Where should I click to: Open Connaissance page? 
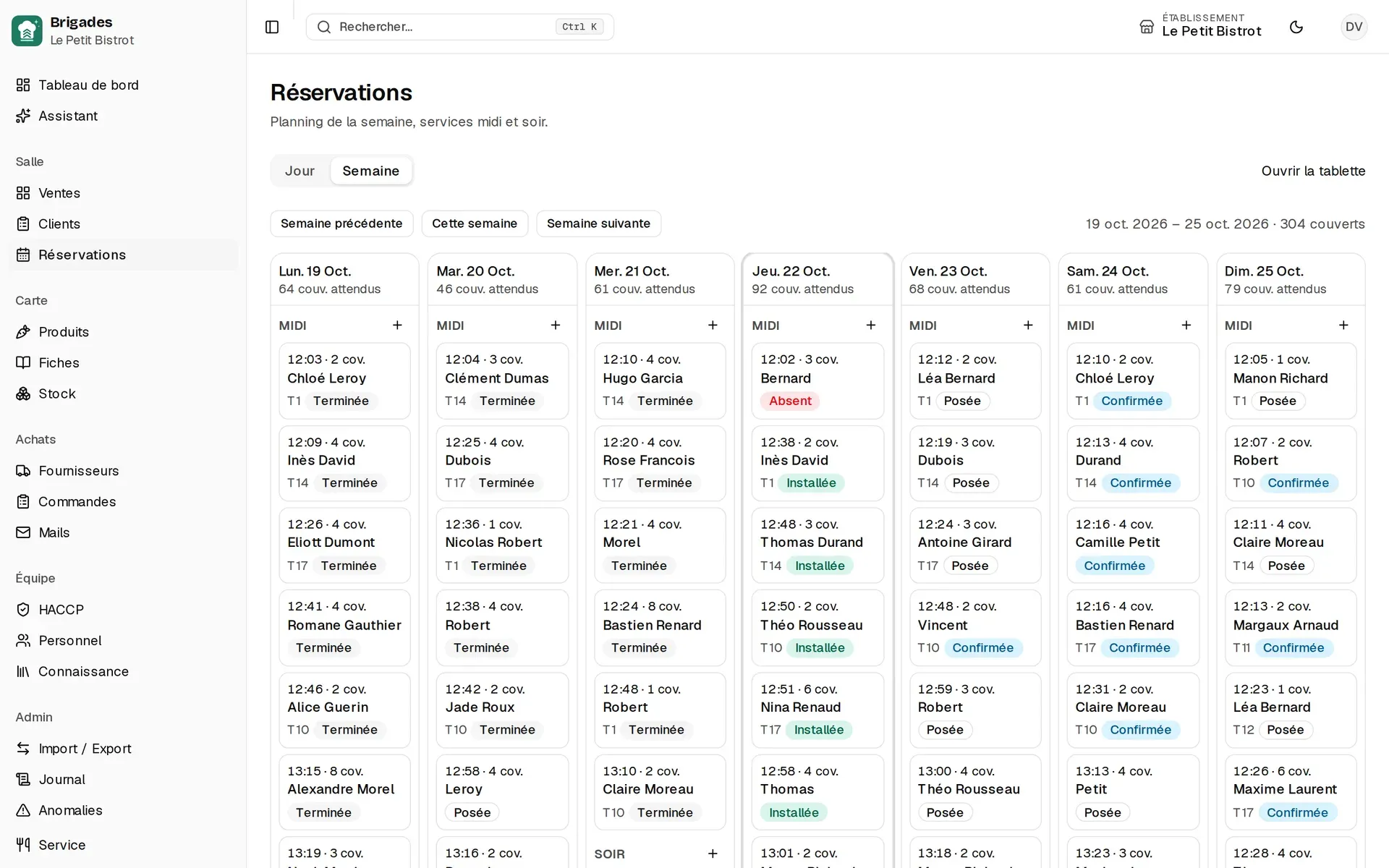(x=123, y=671)
